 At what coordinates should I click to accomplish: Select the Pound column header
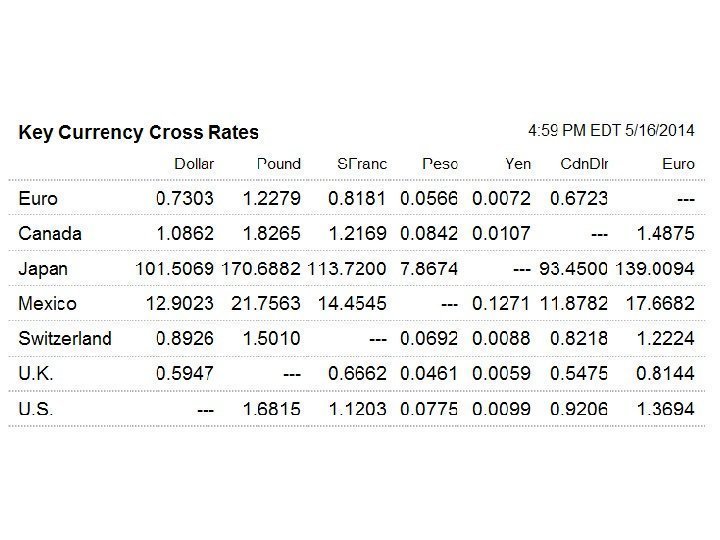279,164
